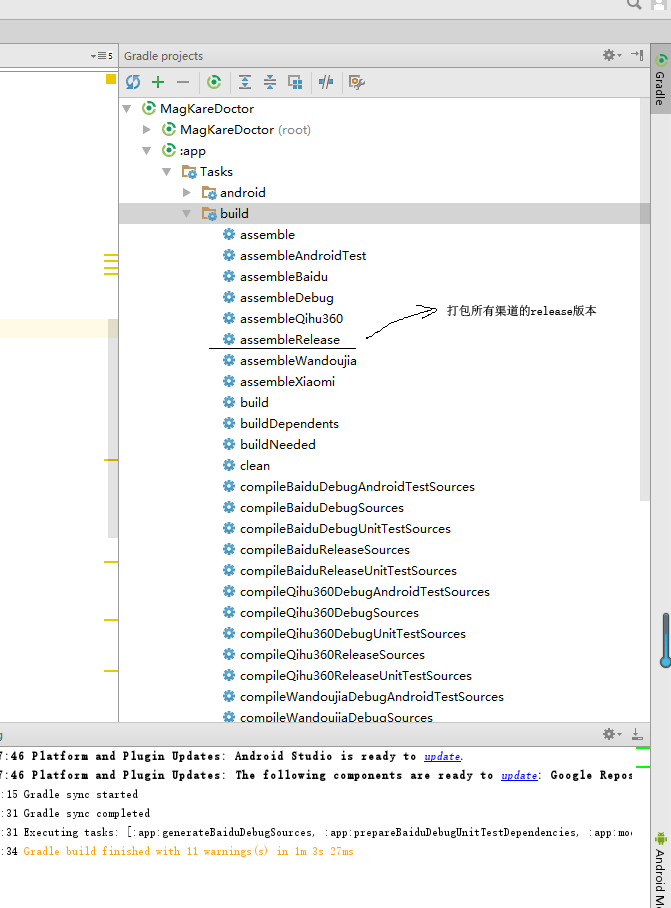The width and height of the screenshot is (671, 908).
Task: Select assembleDebug task
Action: [x=287, y=298]
